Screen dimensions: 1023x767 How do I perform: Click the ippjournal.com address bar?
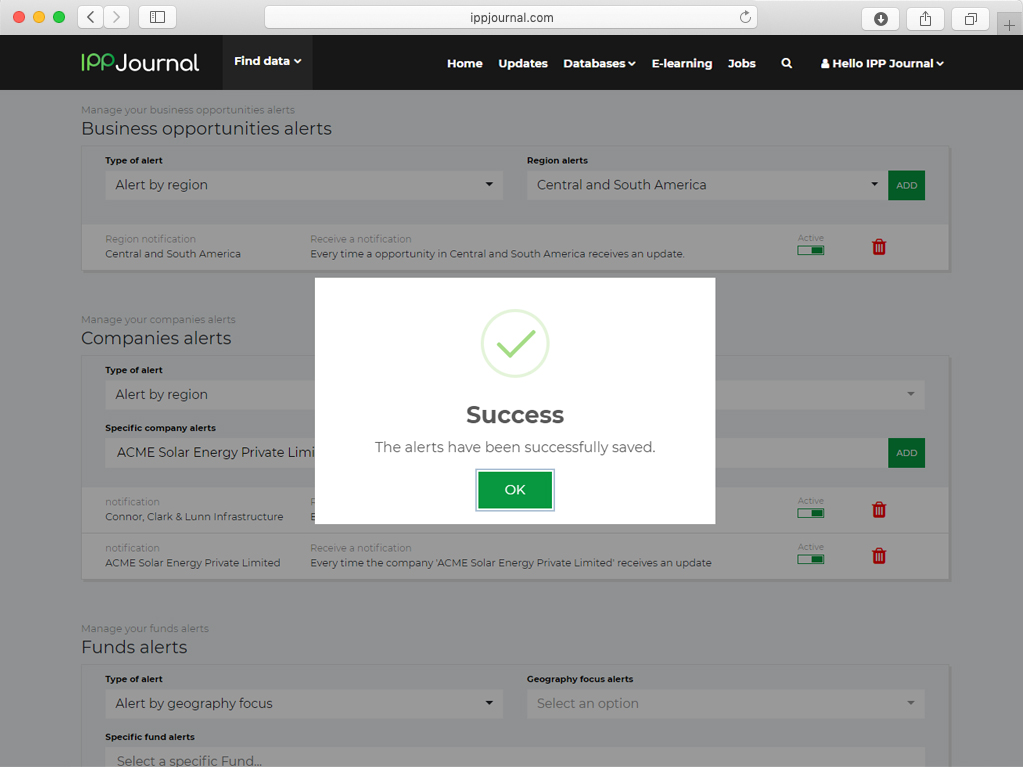(511, 17)
